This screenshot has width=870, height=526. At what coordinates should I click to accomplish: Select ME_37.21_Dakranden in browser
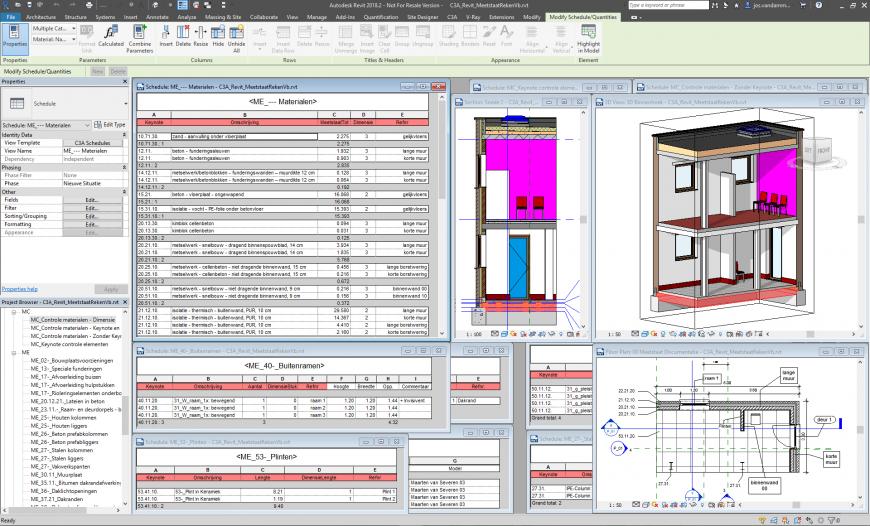(57, 499)
